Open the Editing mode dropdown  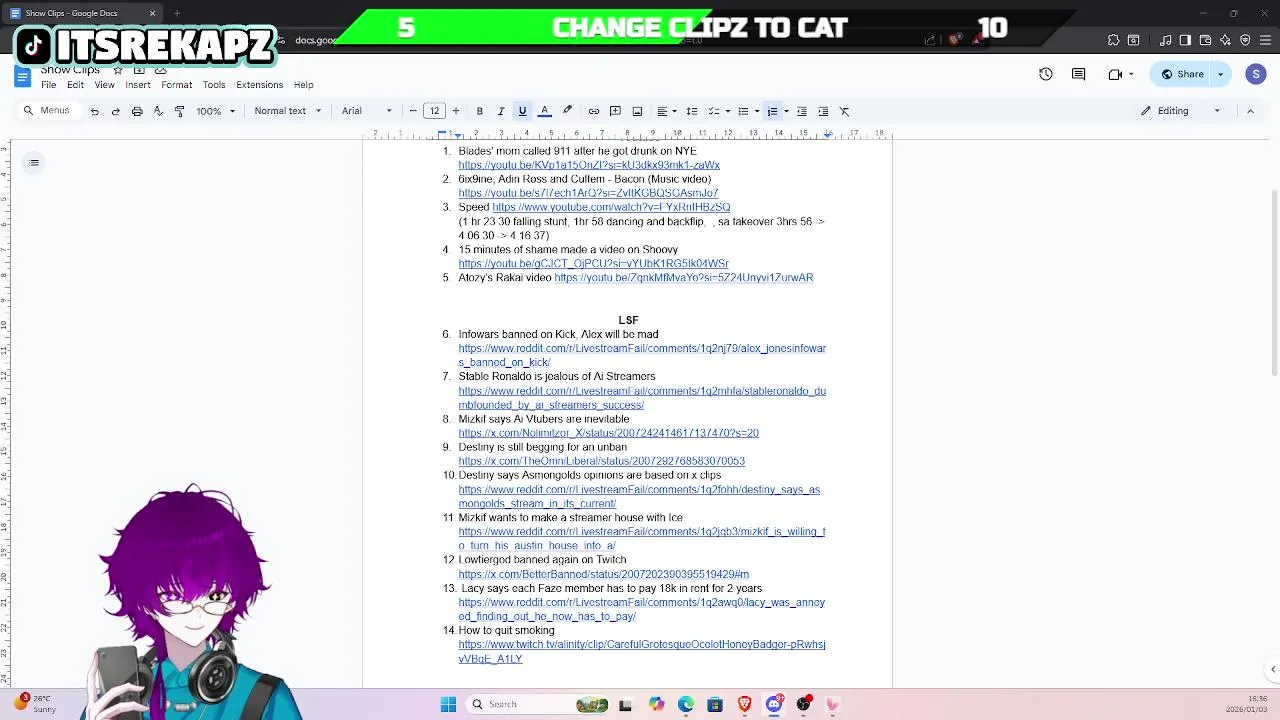click(x=1181, y=111)
